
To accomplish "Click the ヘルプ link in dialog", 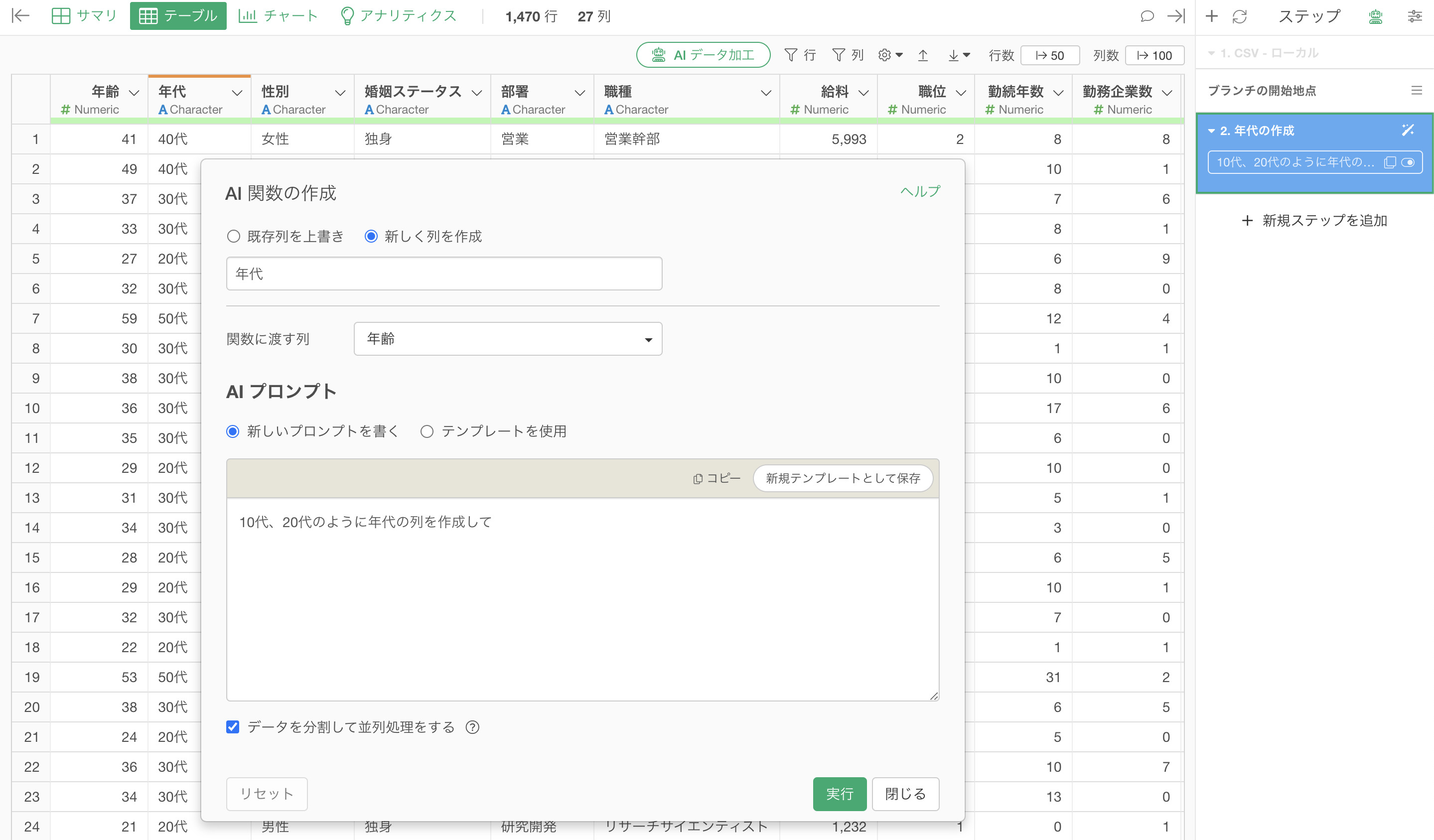I will [x=920, y=192].
